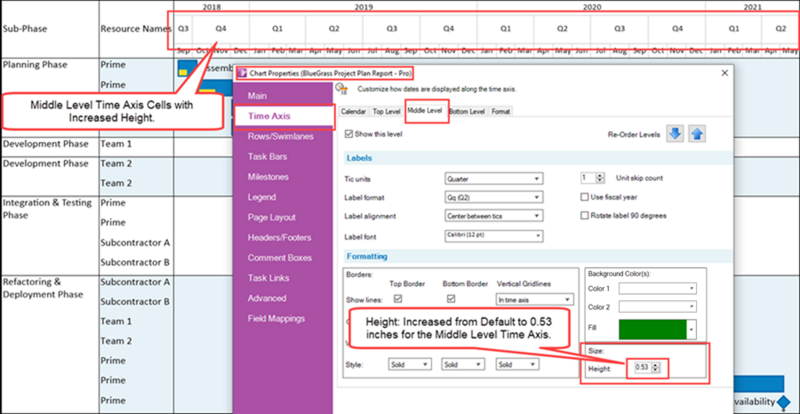Open Label alignment Center between tics dropdown

click(493, 216)
